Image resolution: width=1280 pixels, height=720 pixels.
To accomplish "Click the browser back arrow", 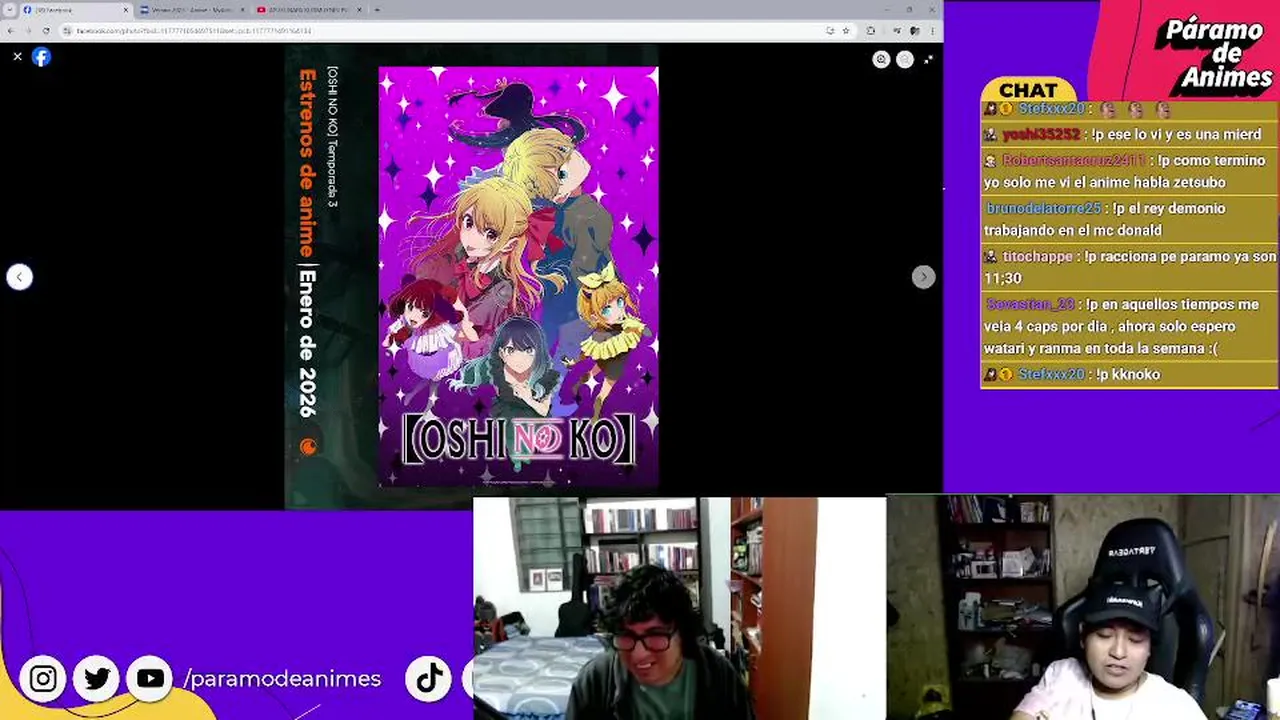I will tap(11, 31).
